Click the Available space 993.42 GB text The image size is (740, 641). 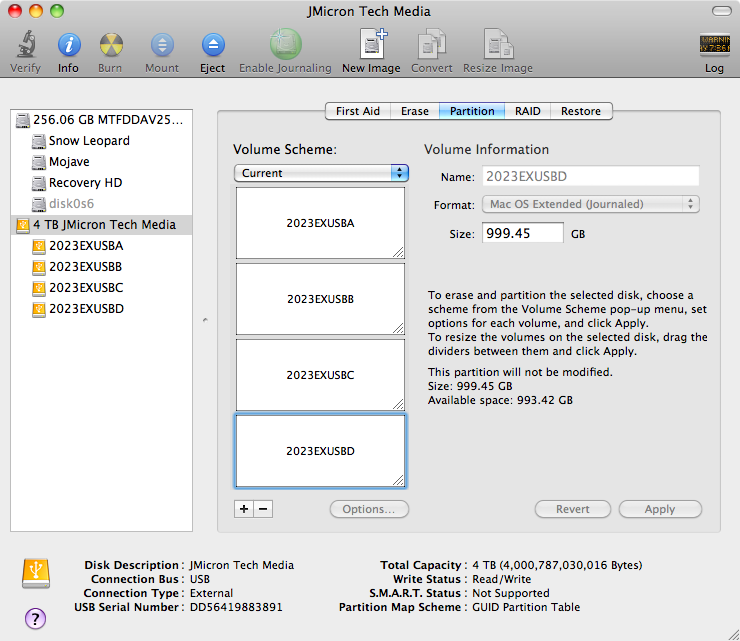[x=500, y=400]
